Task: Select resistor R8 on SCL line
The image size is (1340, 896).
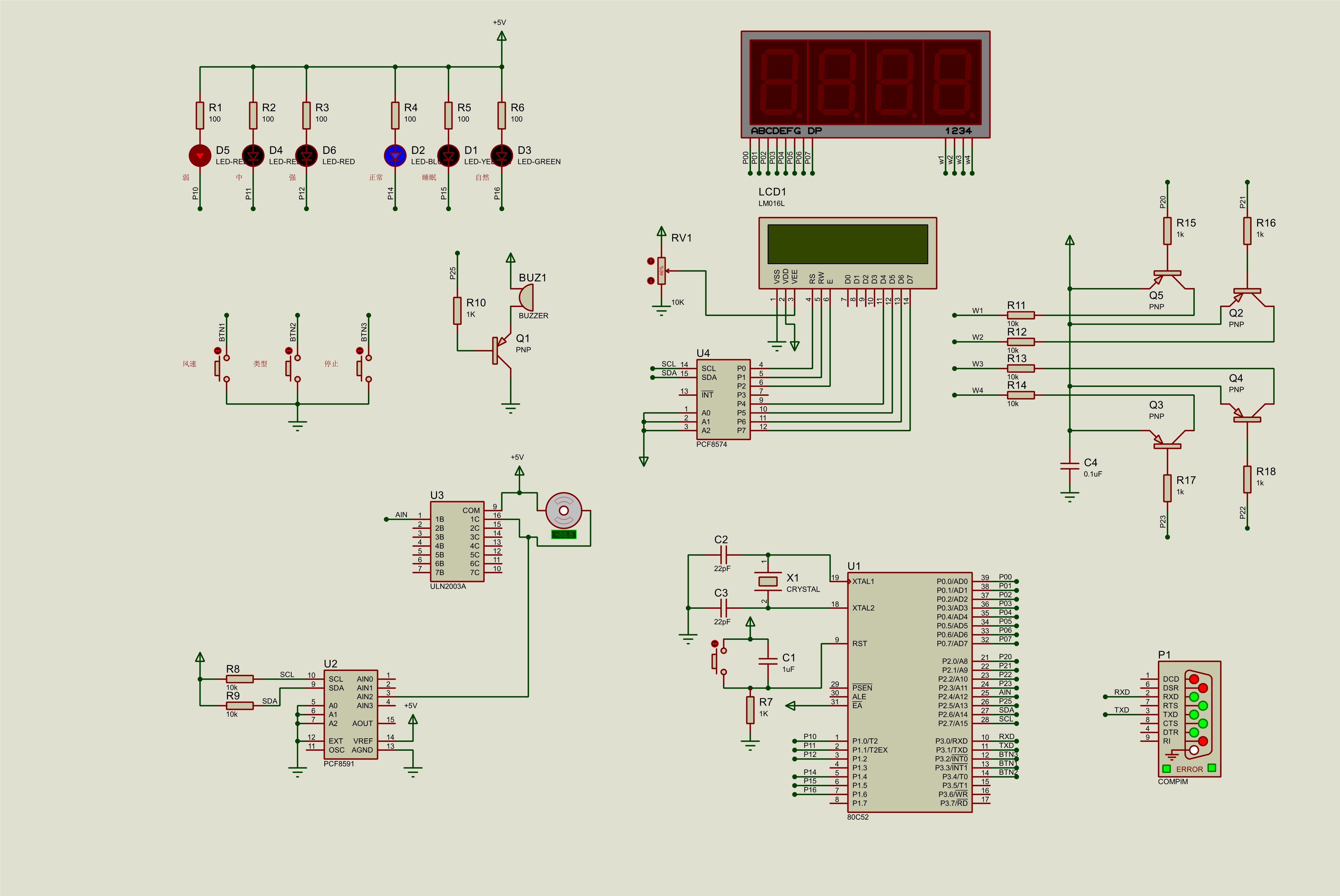Action: [x=239, y=679]
